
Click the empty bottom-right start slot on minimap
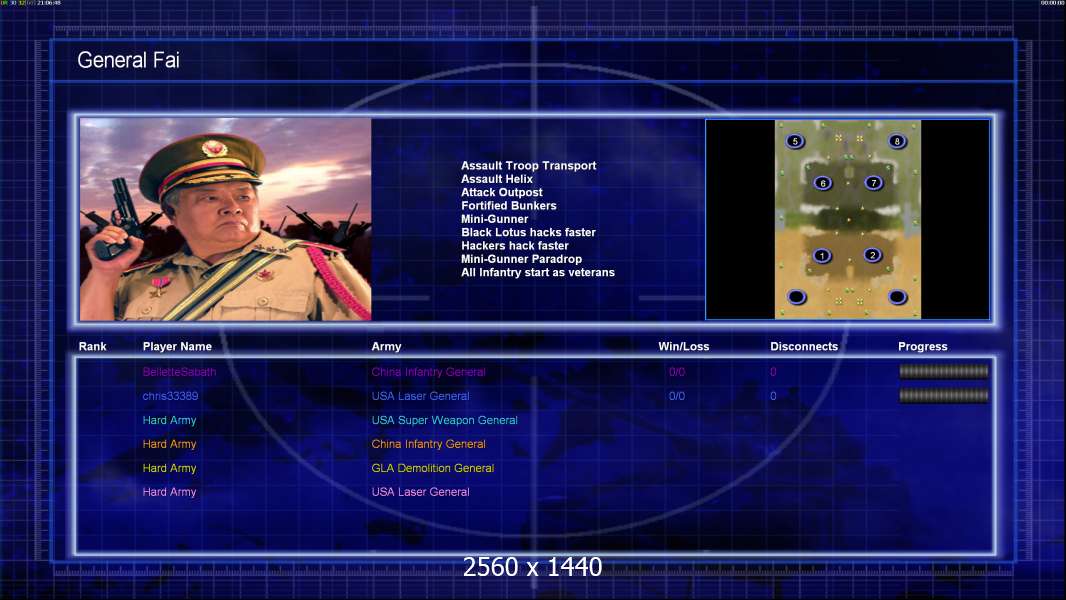(897, 297)
